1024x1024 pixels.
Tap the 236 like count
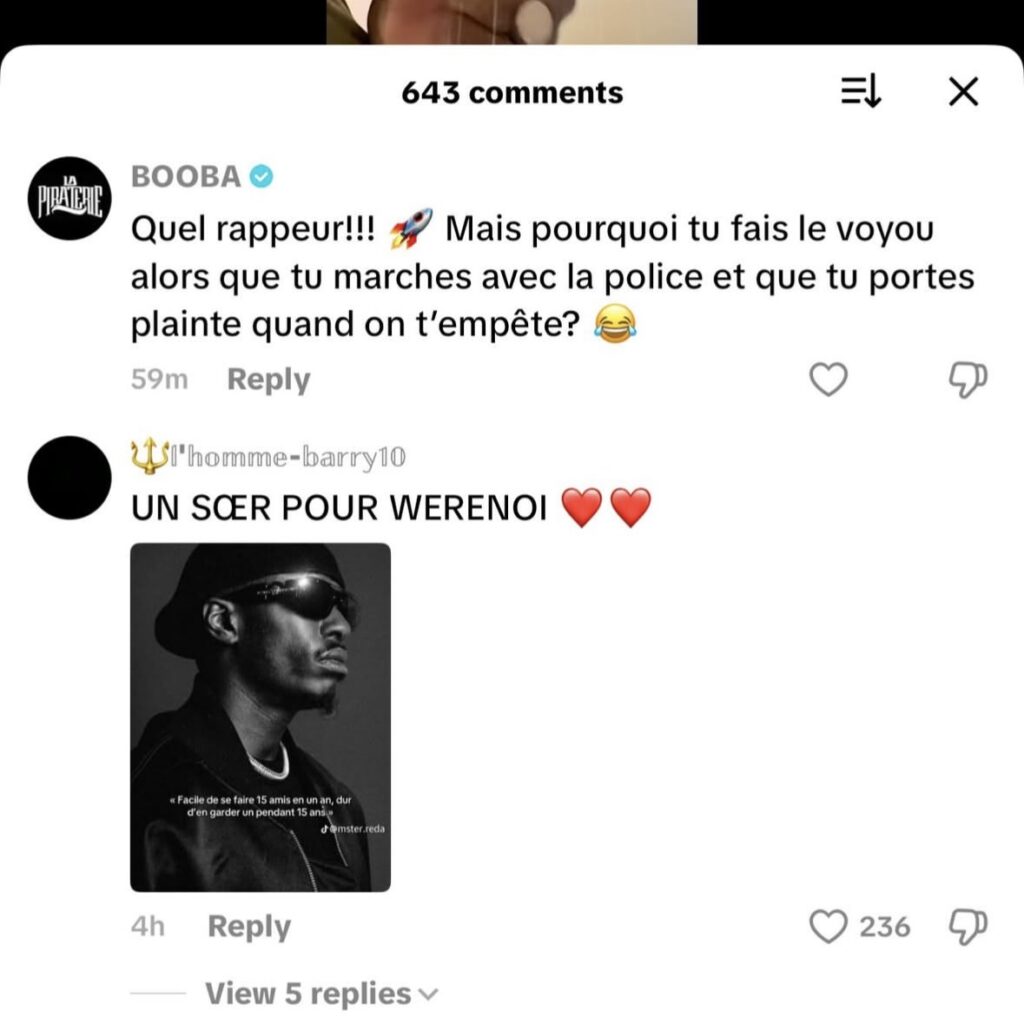[x=884, y=927]
